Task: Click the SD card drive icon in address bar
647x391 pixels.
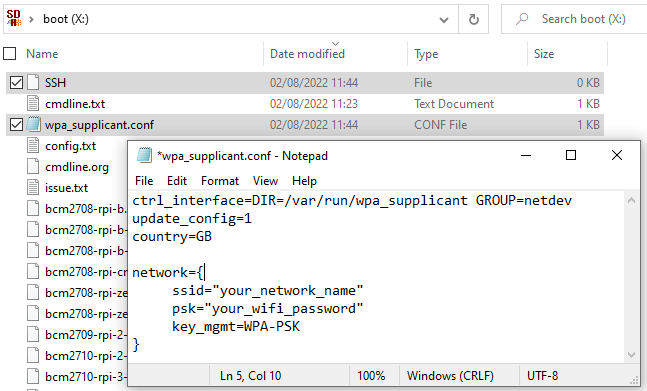Action: tap(14, 19)
